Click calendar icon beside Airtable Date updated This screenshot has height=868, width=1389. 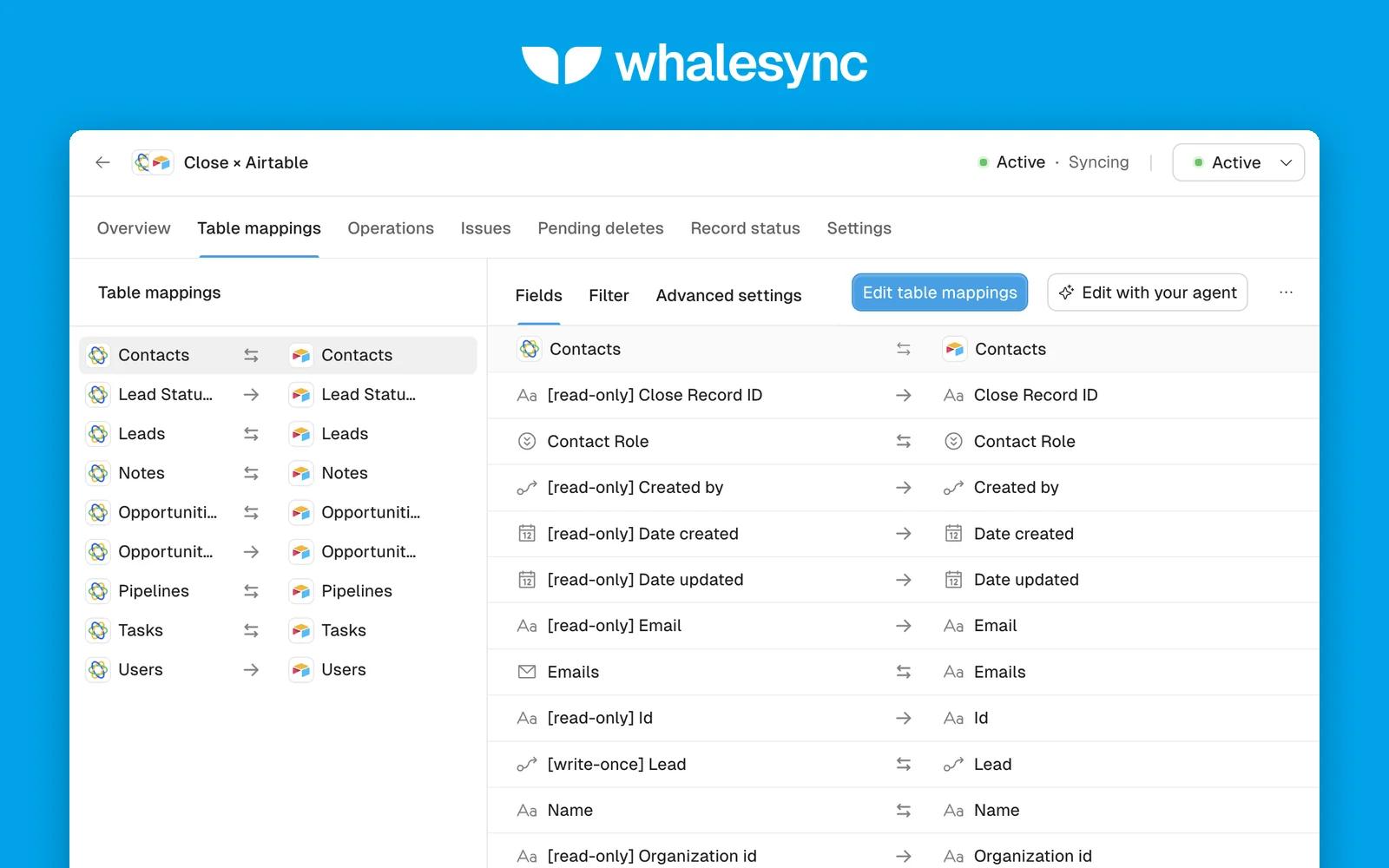click(x=953, y=580)
